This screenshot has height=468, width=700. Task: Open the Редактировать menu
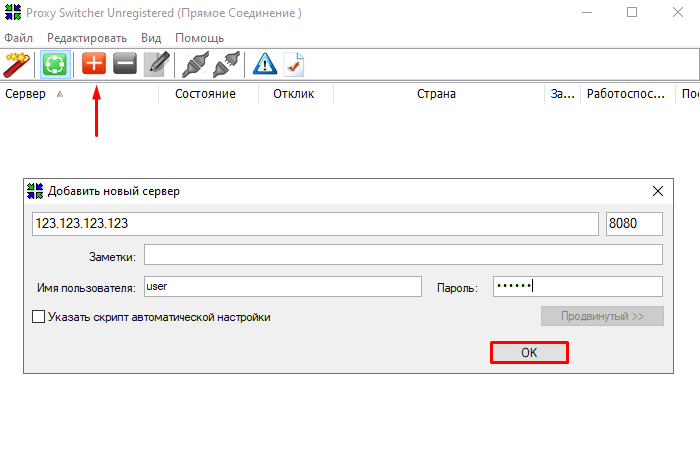pyautogui.click(x=87, y=38)
